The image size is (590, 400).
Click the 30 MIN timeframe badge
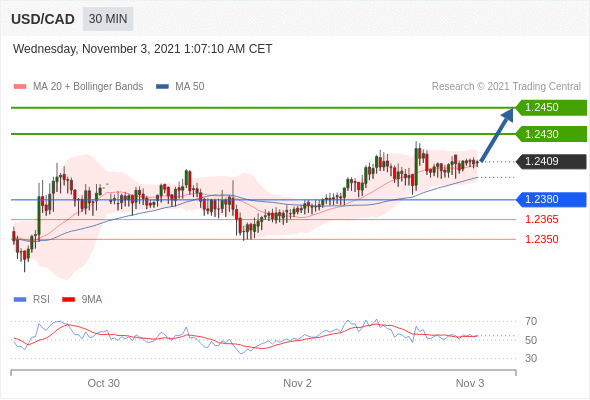click(108, 19)
